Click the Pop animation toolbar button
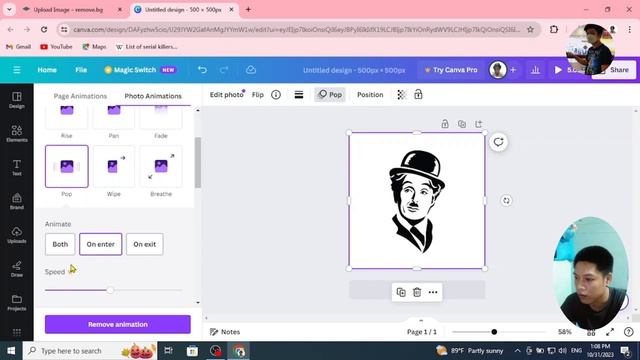The image size is (640, 360). (330, 95)
